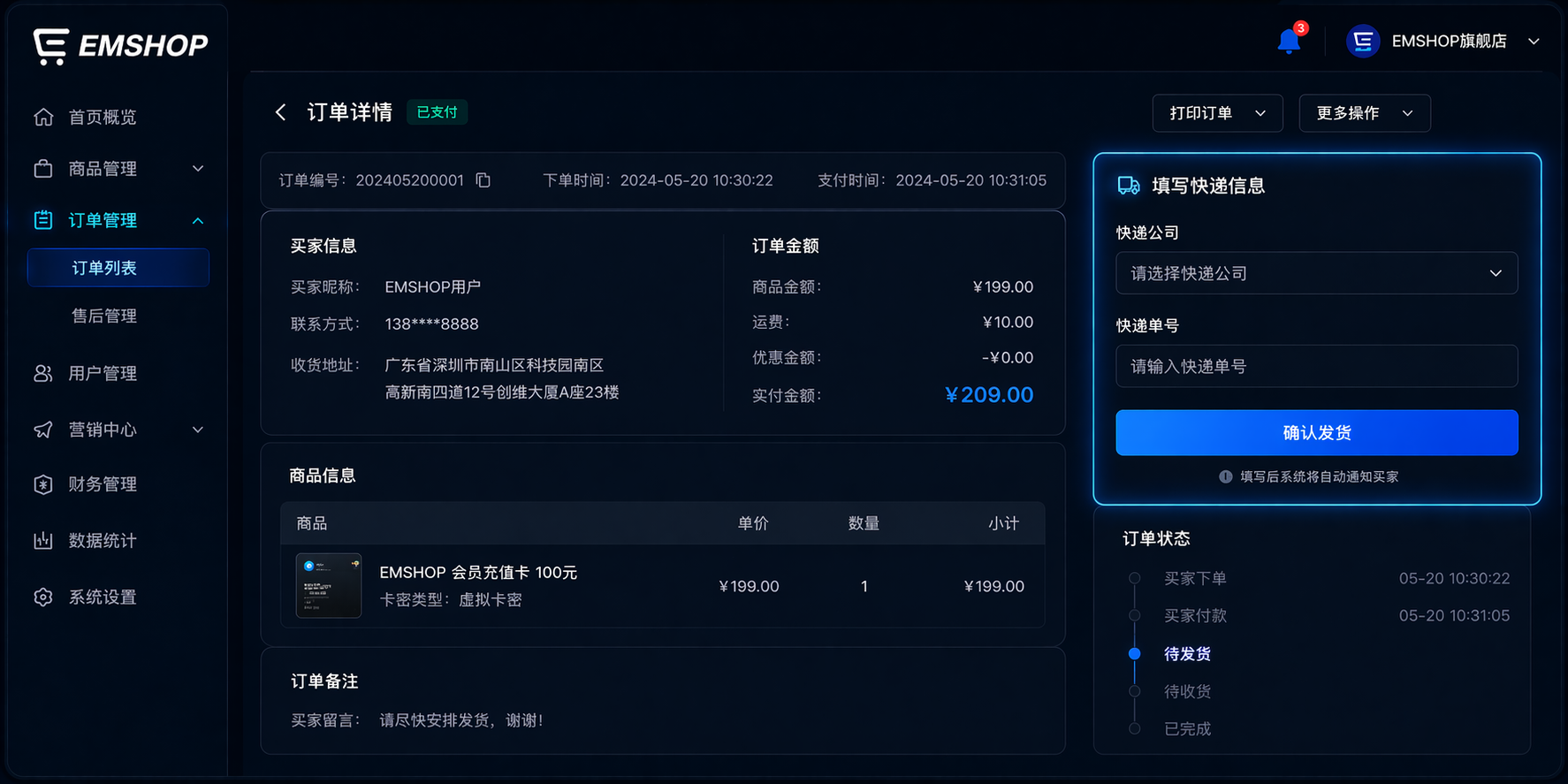Click the 已完成 status dot
Viewport: 1568px width, 784px height.
[1135, 728]
